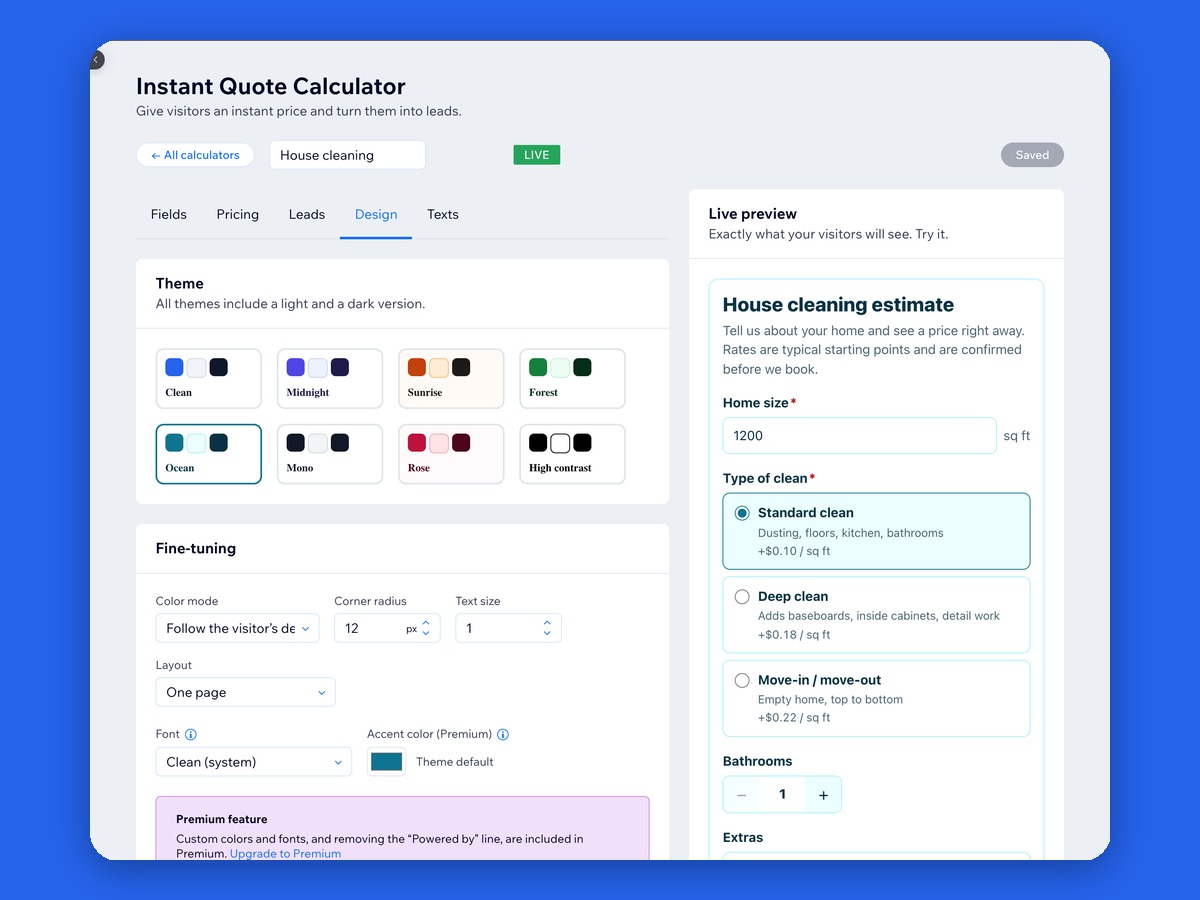Choose the High contrast theme card

573,454
